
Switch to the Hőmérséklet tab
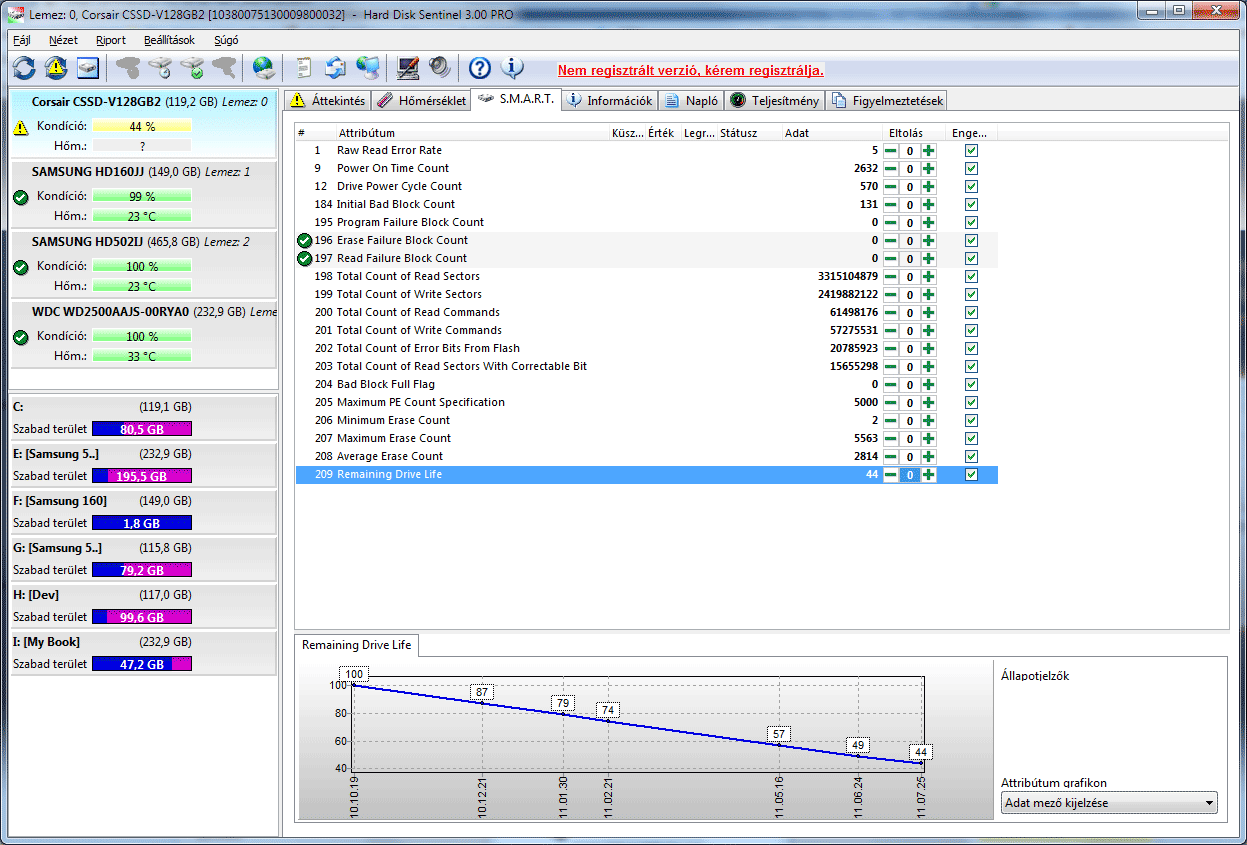[422, 101]
